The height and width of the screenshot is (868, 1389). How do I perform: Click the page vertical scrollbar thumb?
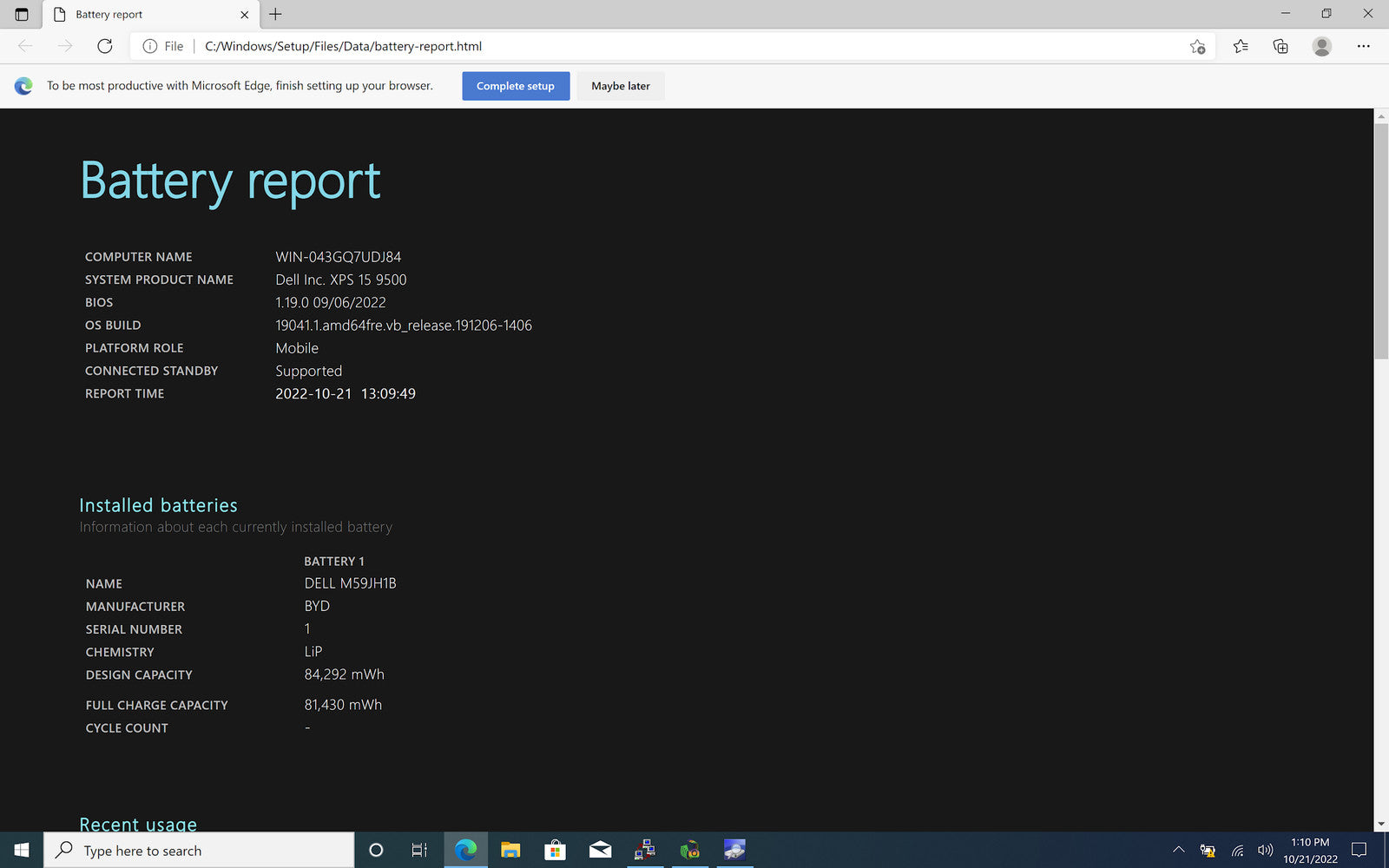tap(1380, 241)
